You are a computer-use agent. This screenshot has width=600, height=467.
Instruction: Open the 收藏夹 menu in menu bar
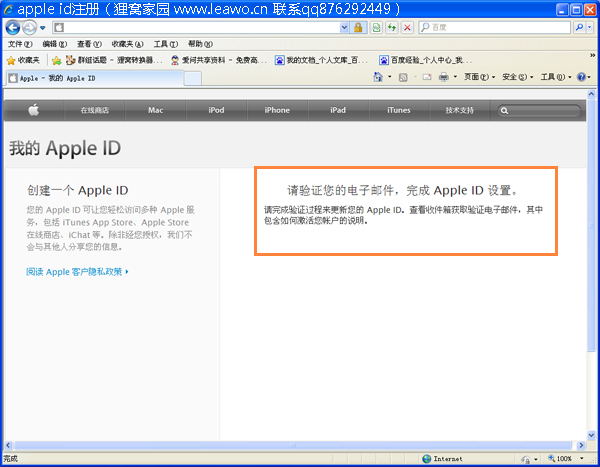[127, 44]
